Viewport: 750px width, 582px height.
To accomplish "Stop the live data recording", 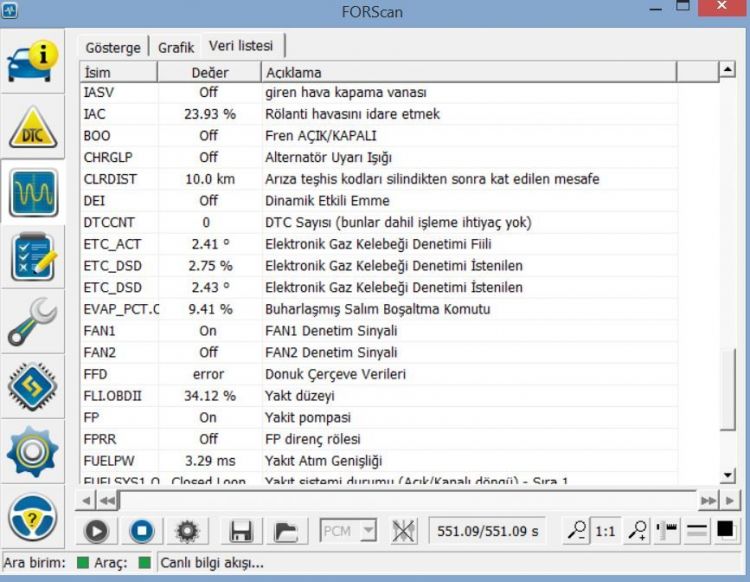I will [142, 531].
